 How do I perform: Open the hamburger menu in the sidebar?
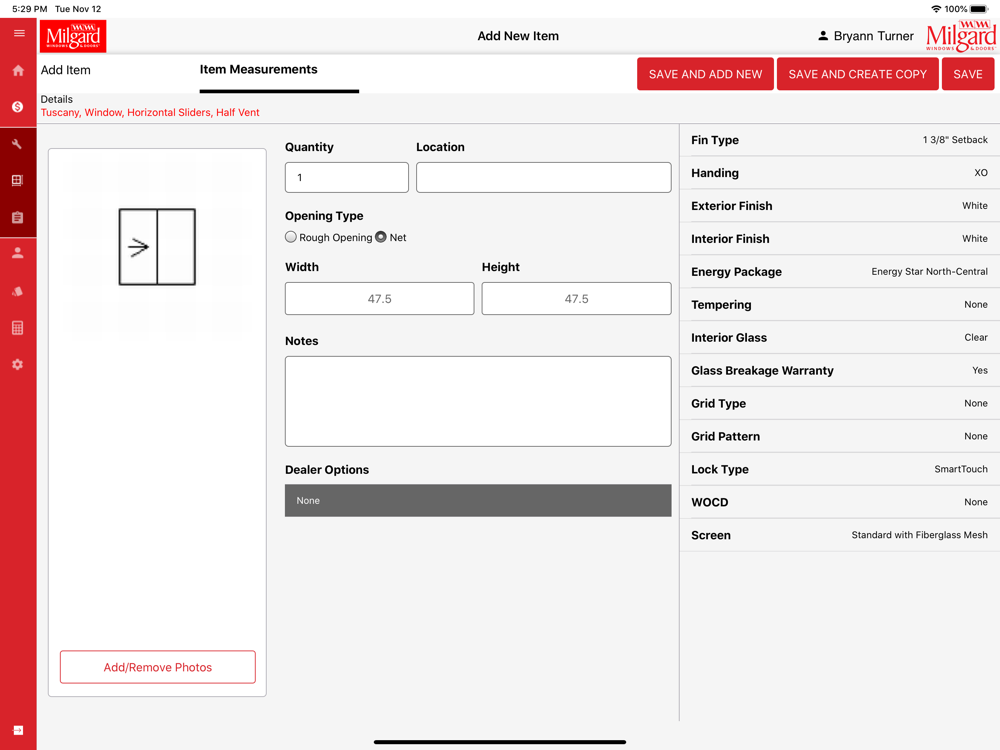[x=19, y=33]
